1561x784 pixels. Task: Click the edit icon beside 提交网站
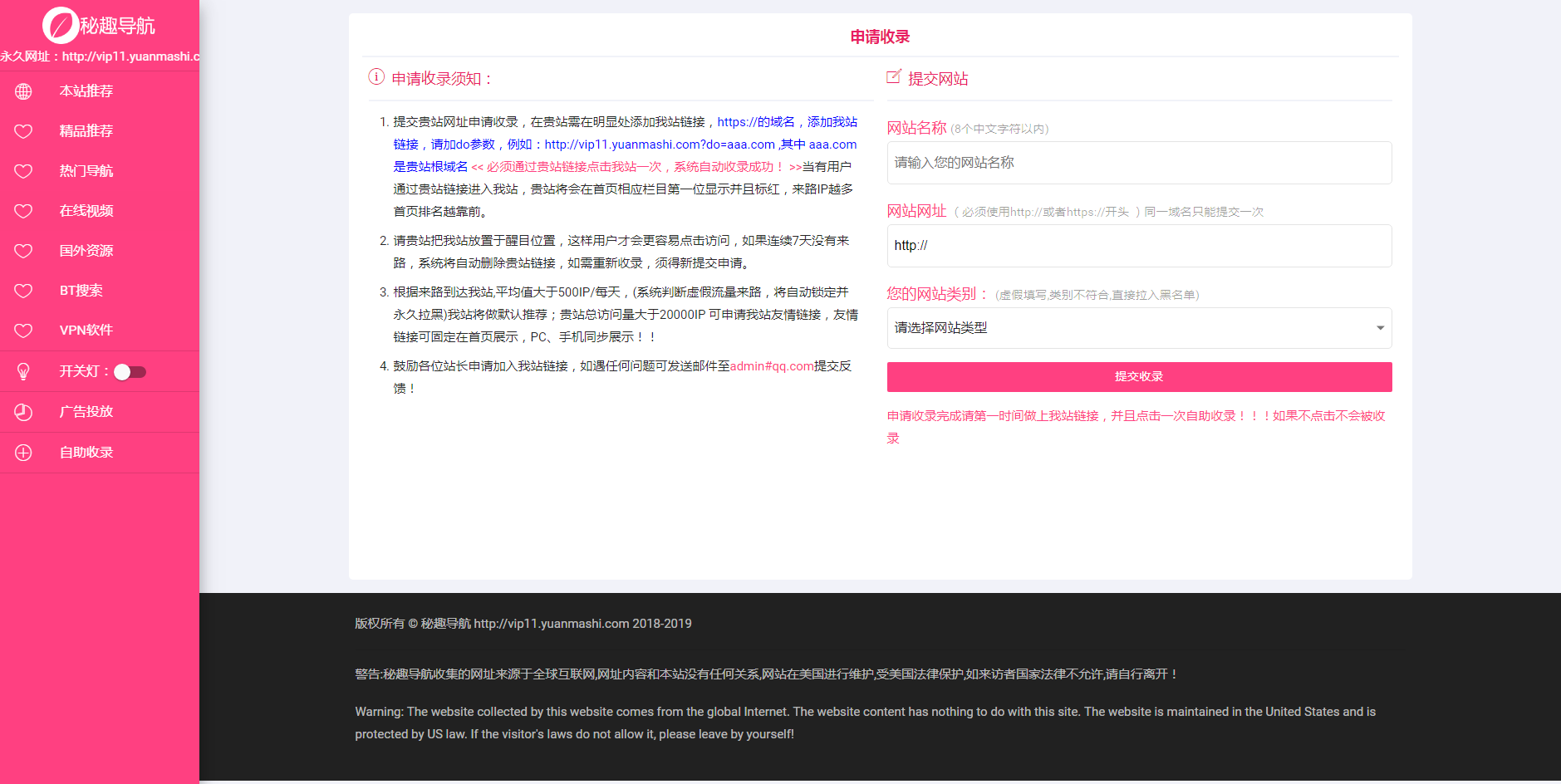pyautogui.click(x=894, y=77)
